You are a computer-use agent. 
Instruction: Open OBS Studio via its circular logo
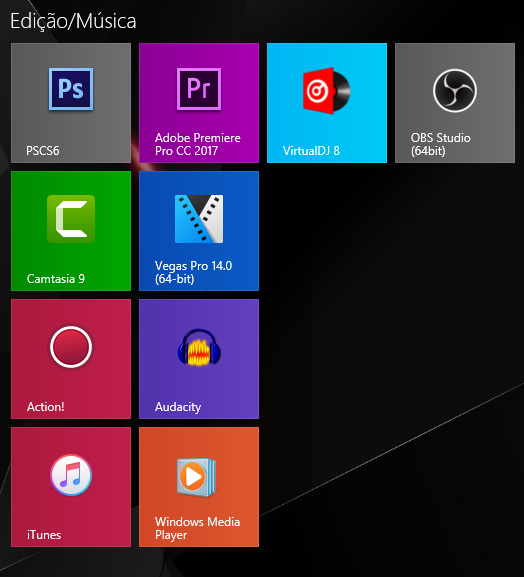coord(455,91)
